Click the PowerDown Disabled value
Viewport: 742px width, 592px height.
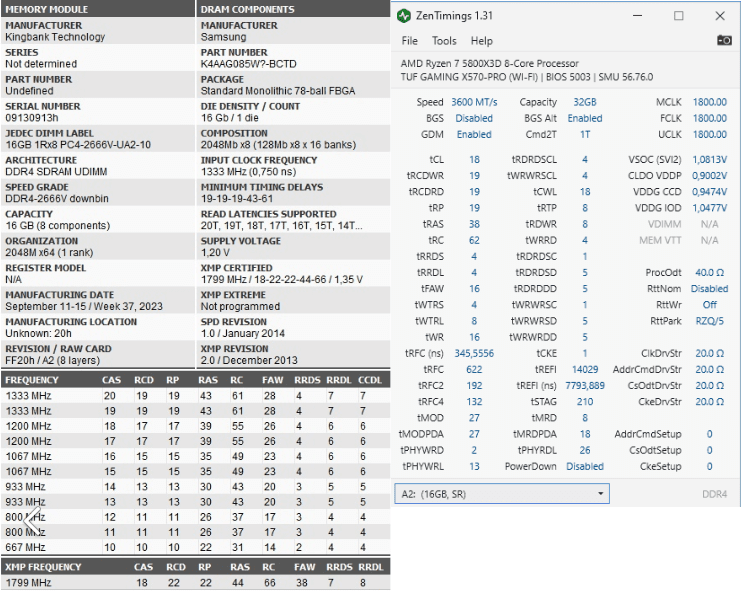click(585, 467)
